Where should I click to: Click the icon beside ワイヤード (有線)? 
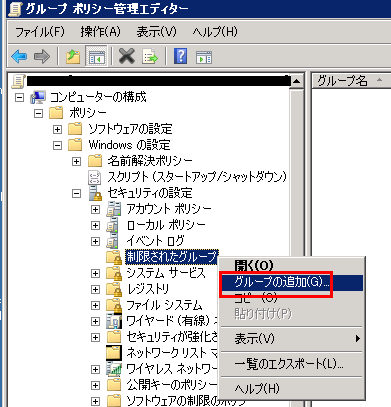114,321
